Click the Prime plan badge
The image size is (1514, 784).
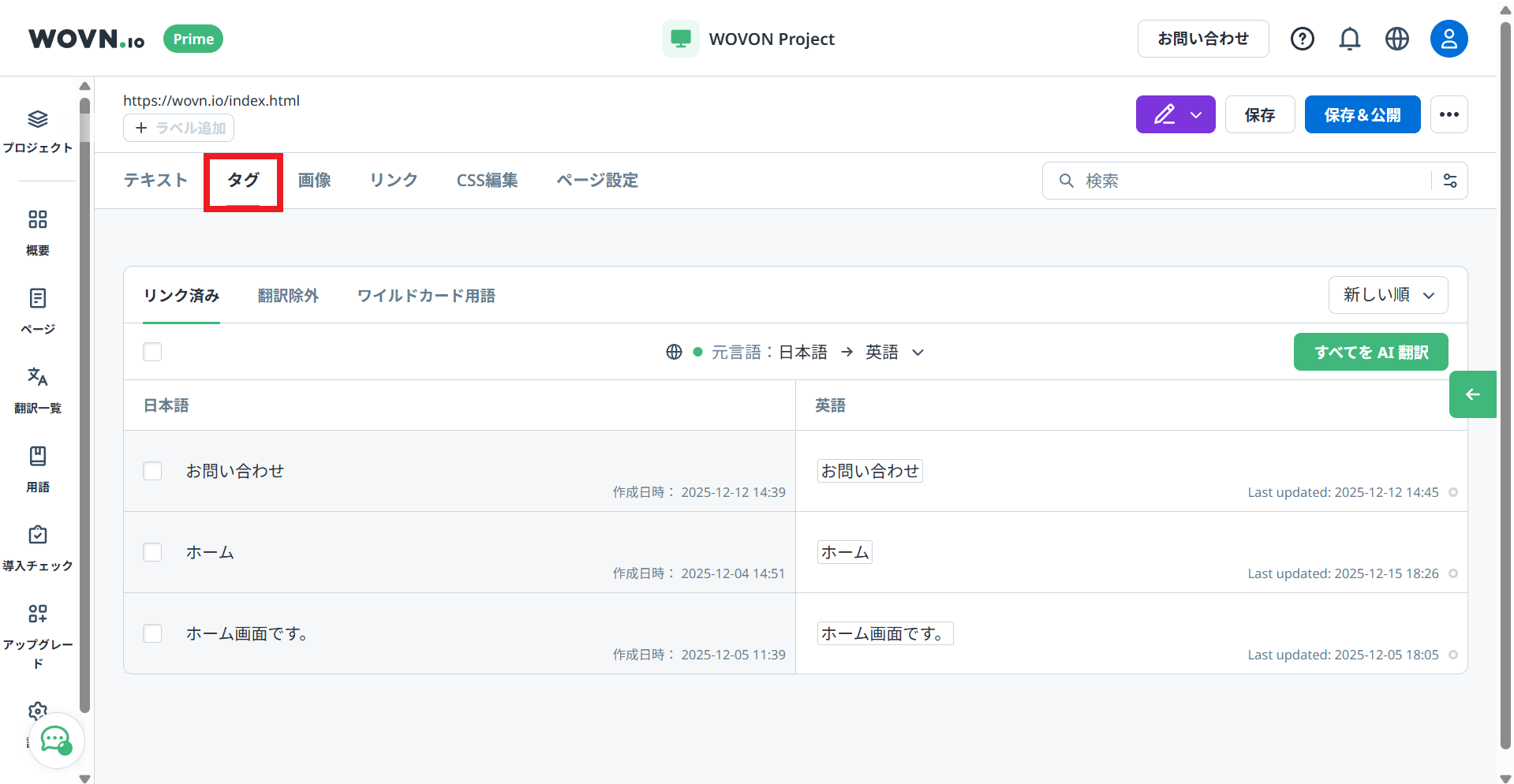[x=193, y=39]
